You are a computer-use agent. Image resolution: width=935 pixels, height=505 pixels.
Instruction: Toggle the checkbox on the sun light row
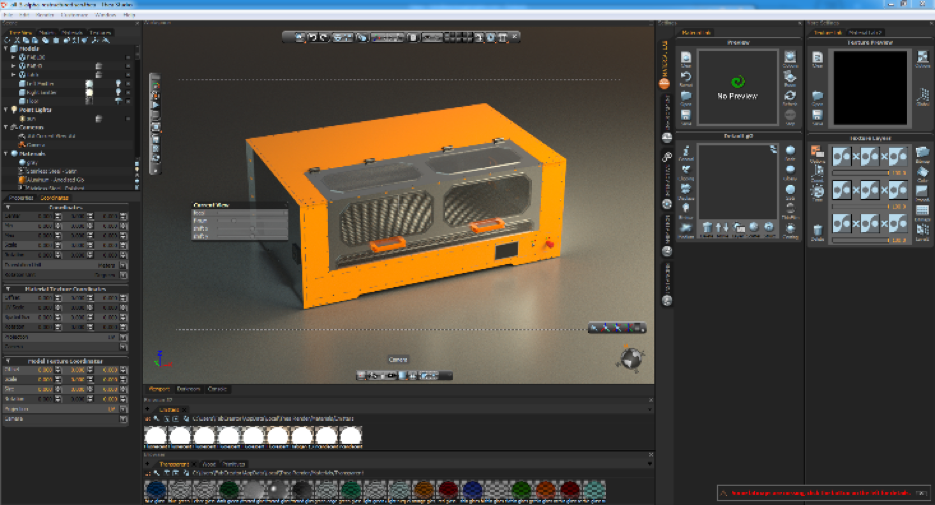click(128, 118)
